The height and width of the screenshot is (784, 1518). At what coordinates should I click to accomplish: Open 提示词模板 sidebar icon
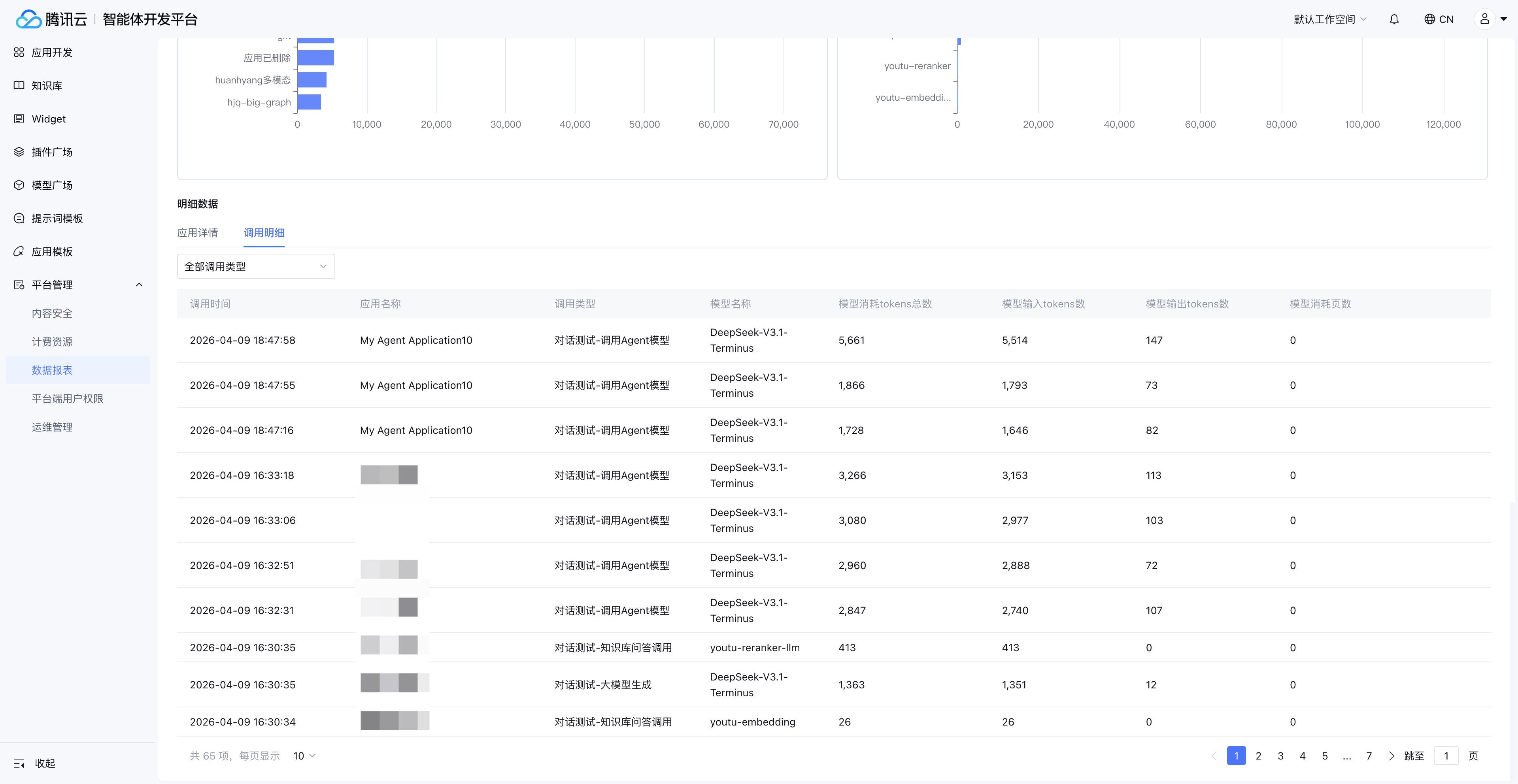[x=19, y=219]
